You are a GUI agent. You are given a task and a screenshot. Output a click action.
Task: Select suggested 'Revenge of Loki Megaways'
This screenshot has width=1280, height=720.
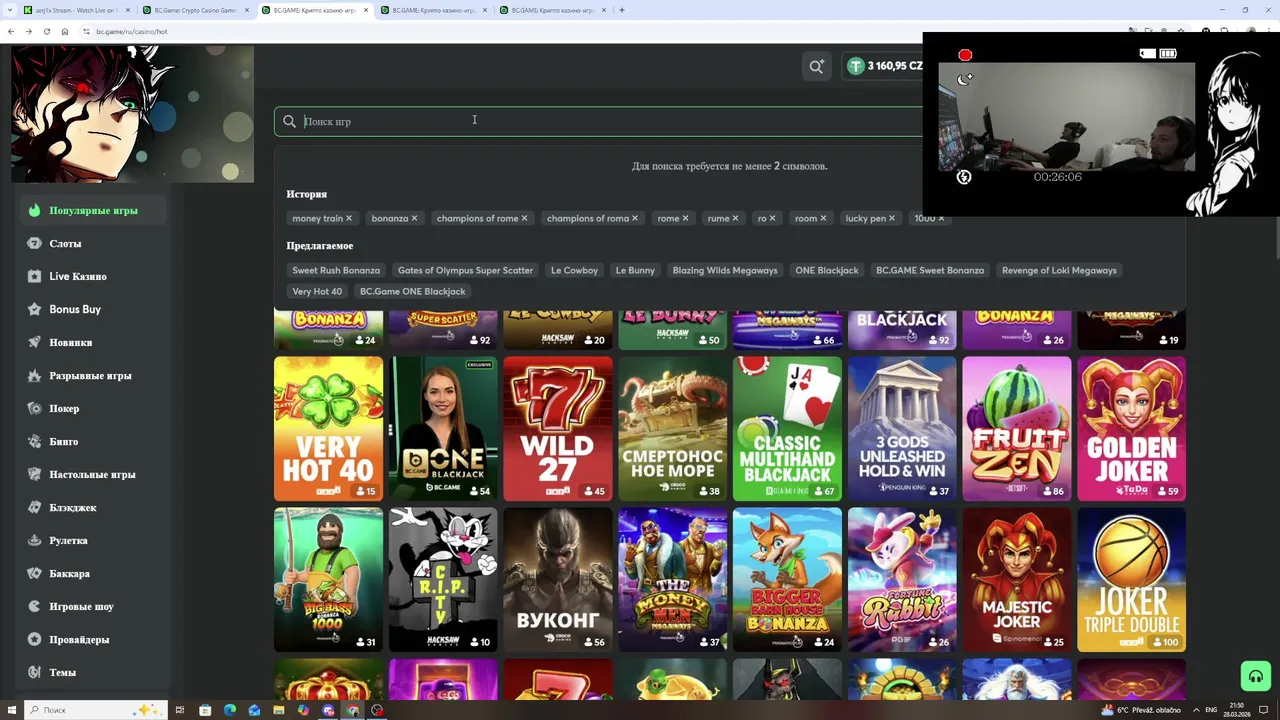coord(1059,270)
